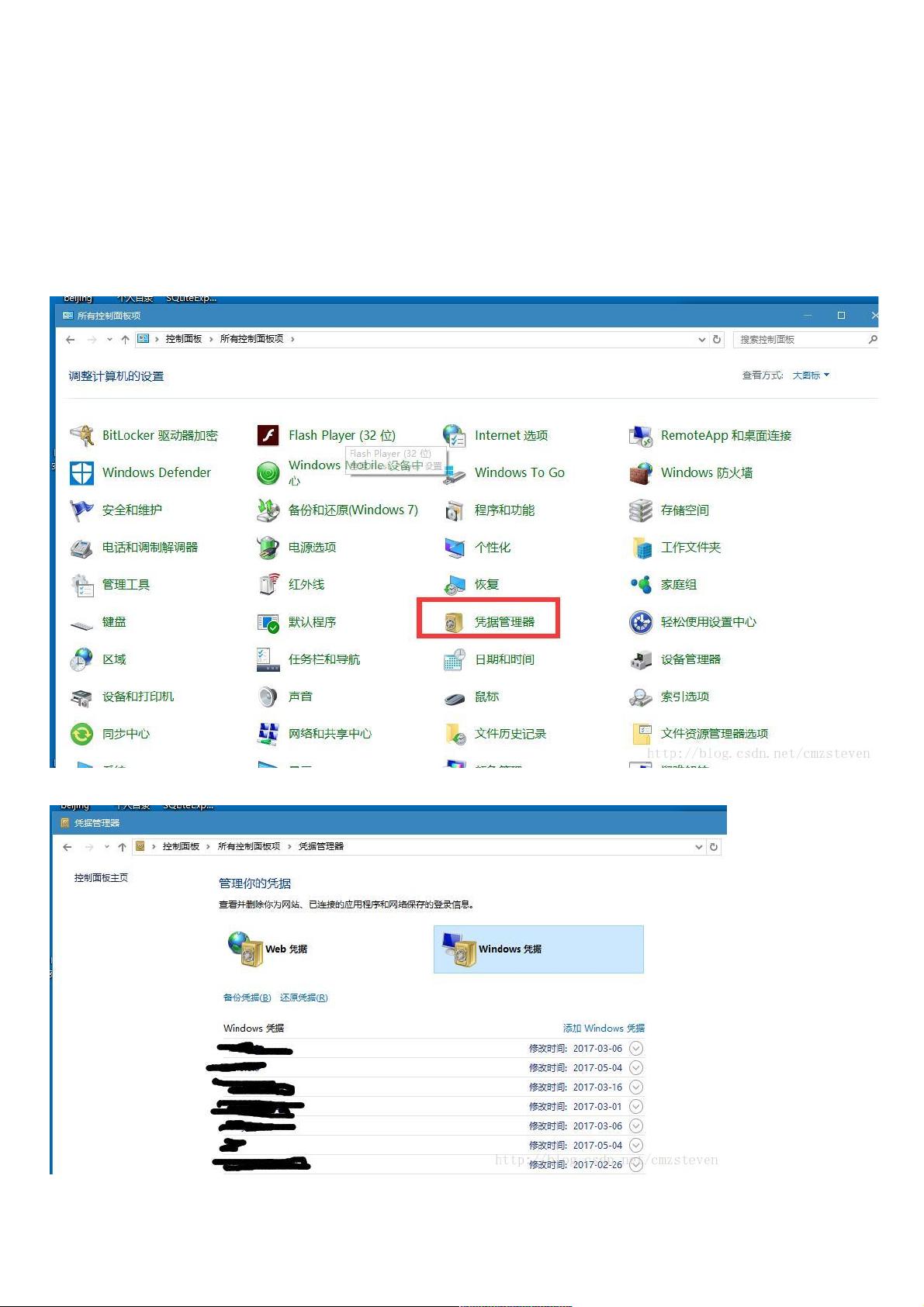Open Windows Defender shield icon
This screenshot has height=1307, width=924.
click(x=81, y=473)
